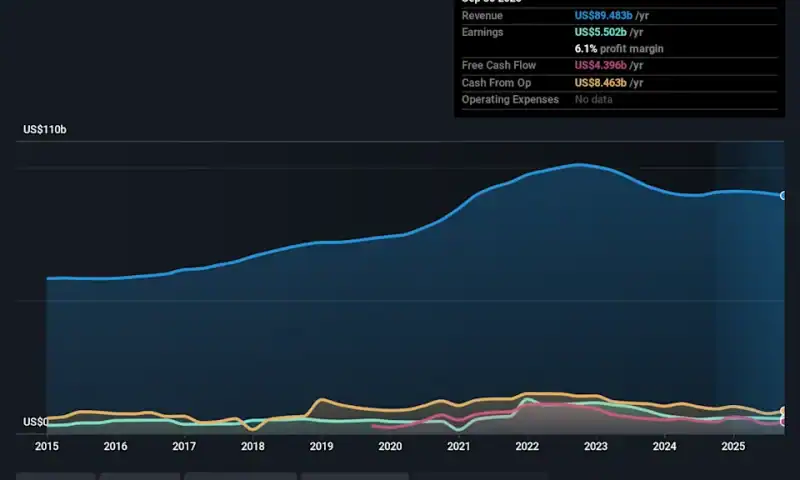This screenshot has height=480, width=800.
Task: Click the 6.1% profit margin text
Action: [x=619, y=49]
